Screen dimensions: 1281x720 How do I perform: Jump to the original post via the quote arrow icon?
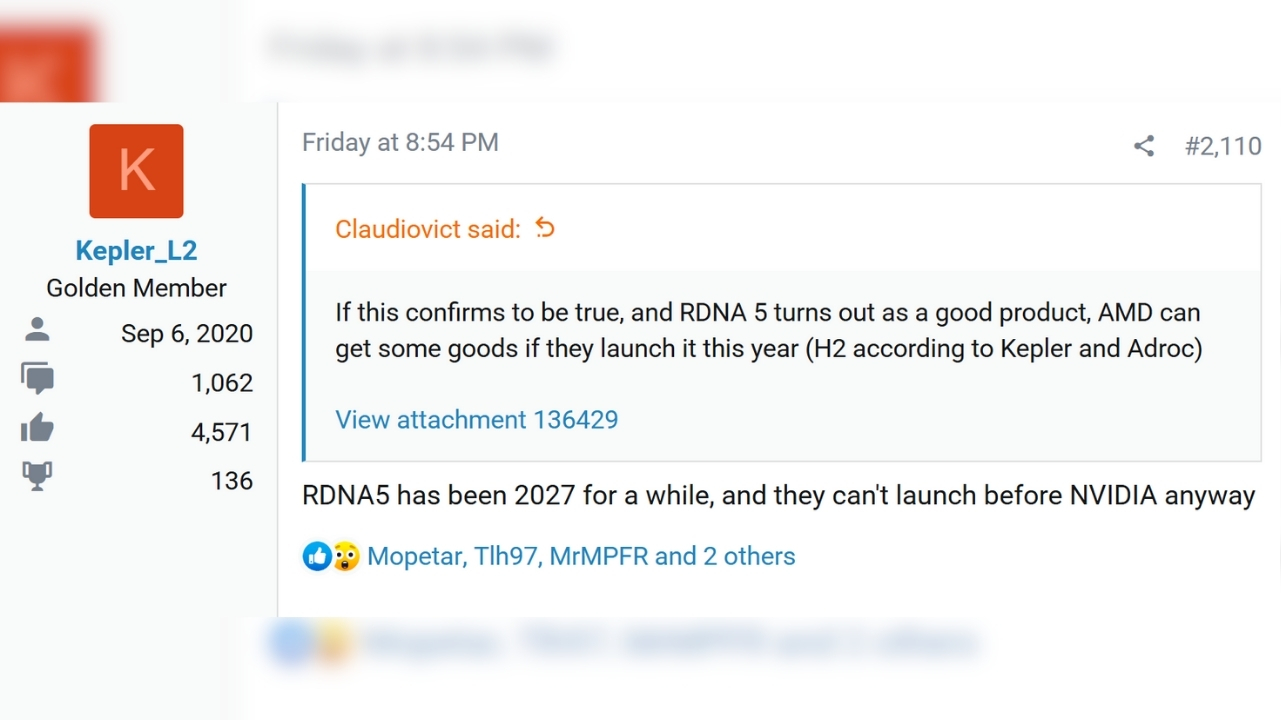pyautogui.click(x=545, y=228)
